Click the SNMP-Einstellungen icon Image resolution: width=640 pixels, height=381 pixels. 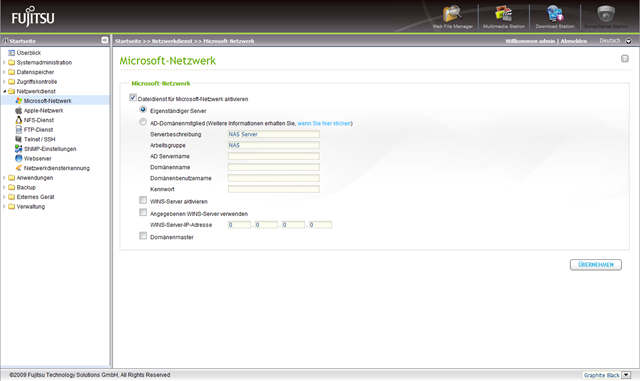click(x=19, y=149)
